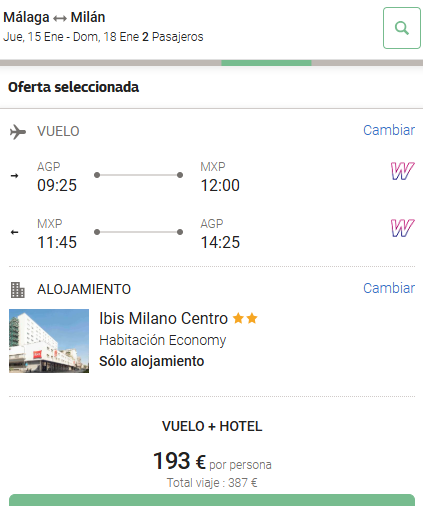The width and height of the screenshot is (423, 506).
Task: Click the green progress bar segment
Action: (x=266, y=63)
